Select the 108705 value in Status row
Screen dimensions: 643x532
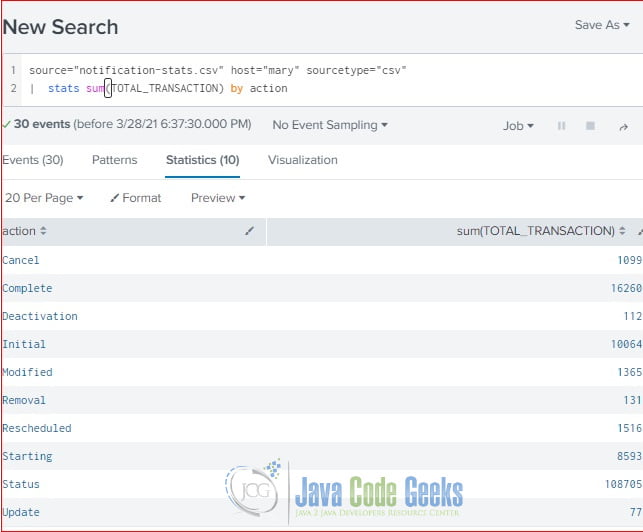(623, 484)
